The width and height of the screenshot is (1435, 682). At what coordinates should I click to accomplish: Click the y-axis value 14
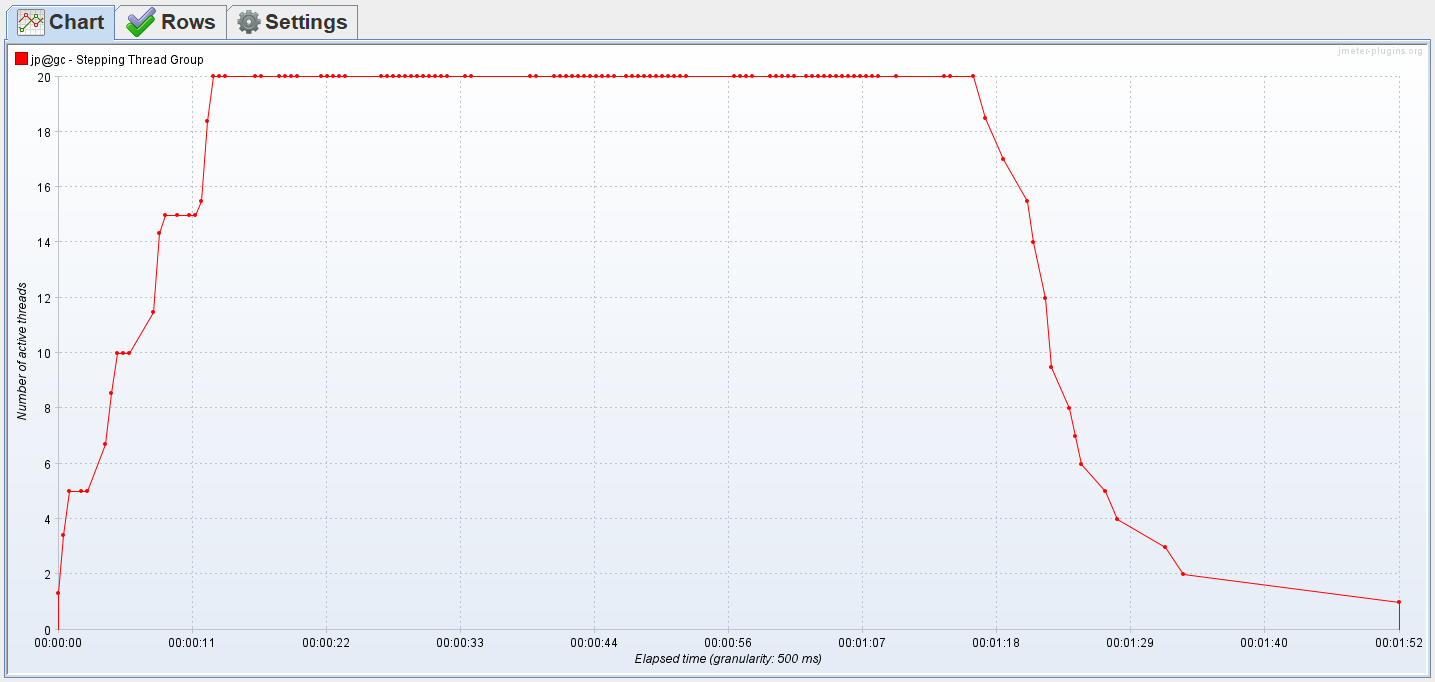45,242
